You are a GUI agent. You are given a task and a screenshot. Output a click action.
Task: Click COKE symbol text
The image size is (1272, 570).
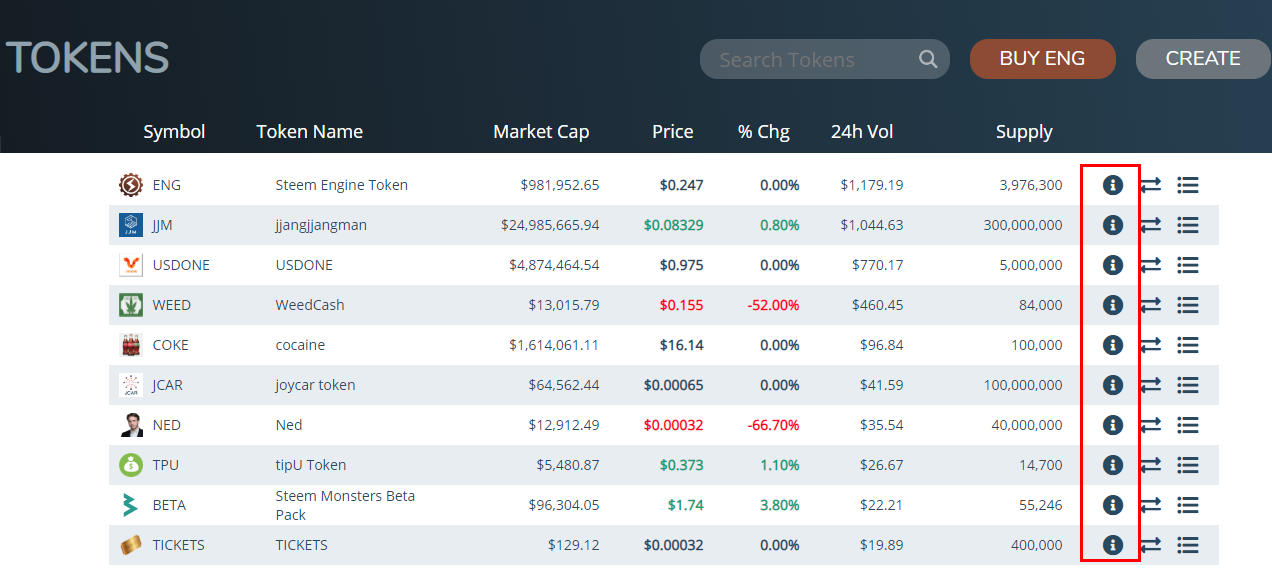coord(171,345)
